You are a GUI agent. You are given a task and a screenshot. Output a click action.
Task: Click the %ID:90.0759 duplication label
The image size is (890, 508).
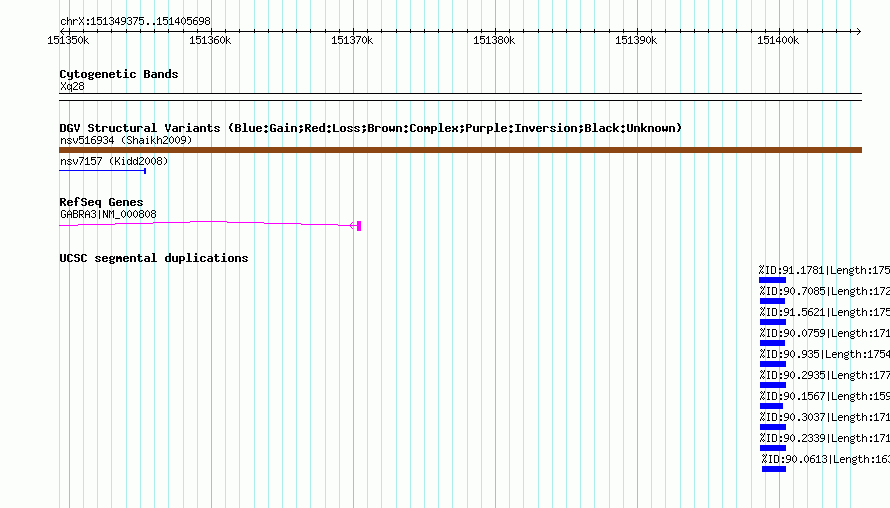click(825, 333)
